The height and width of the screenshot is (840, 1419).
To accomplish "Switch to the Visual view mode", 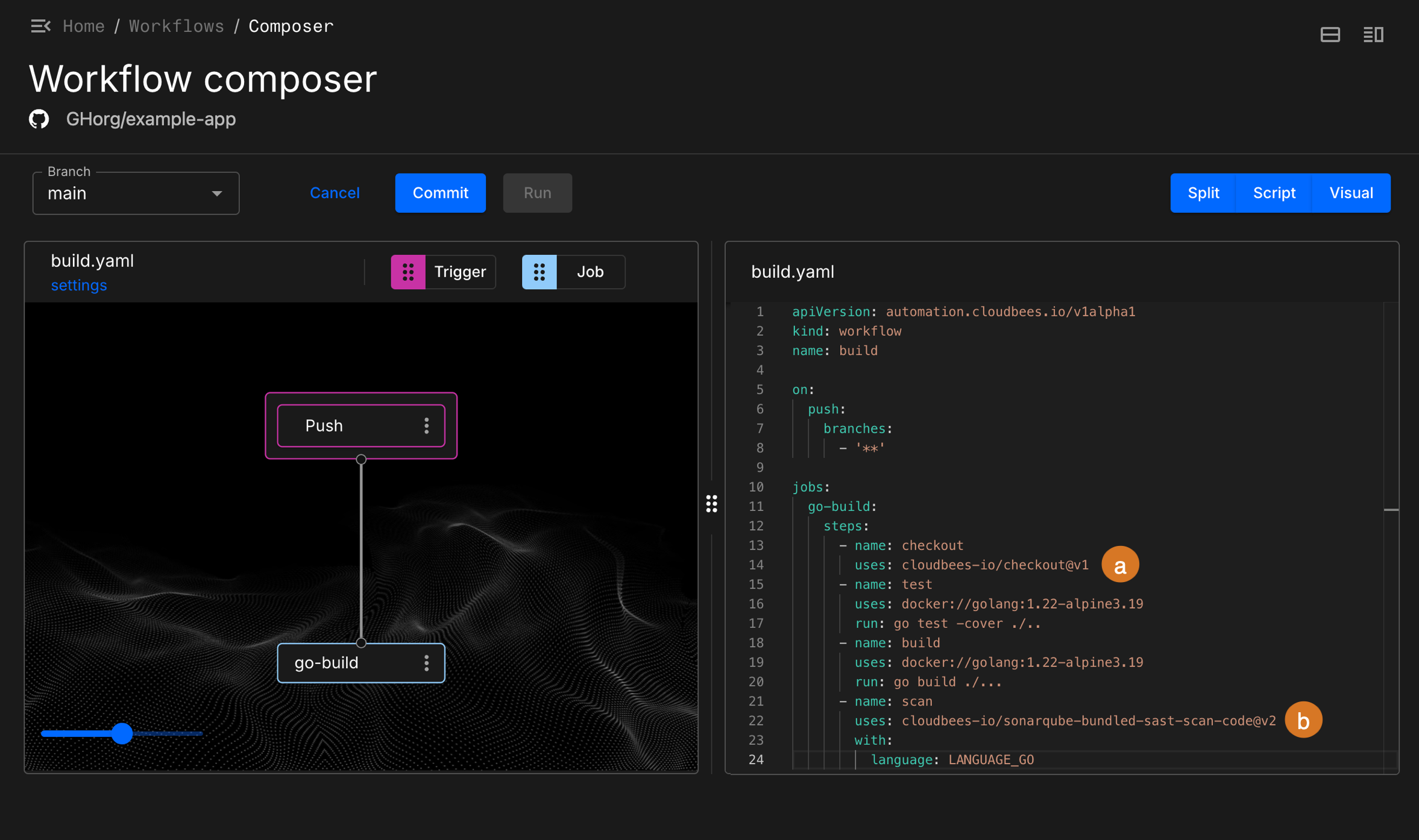I will pyautogui.click(x=1350, y=193).
